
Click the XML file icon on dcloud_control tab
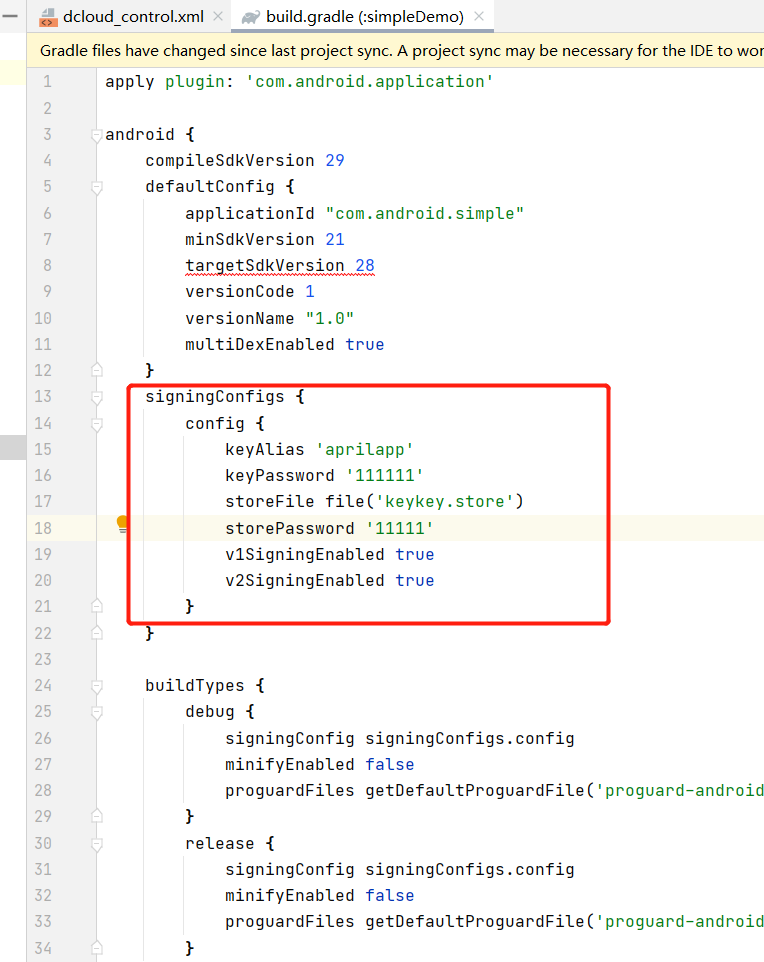(47, 17)
